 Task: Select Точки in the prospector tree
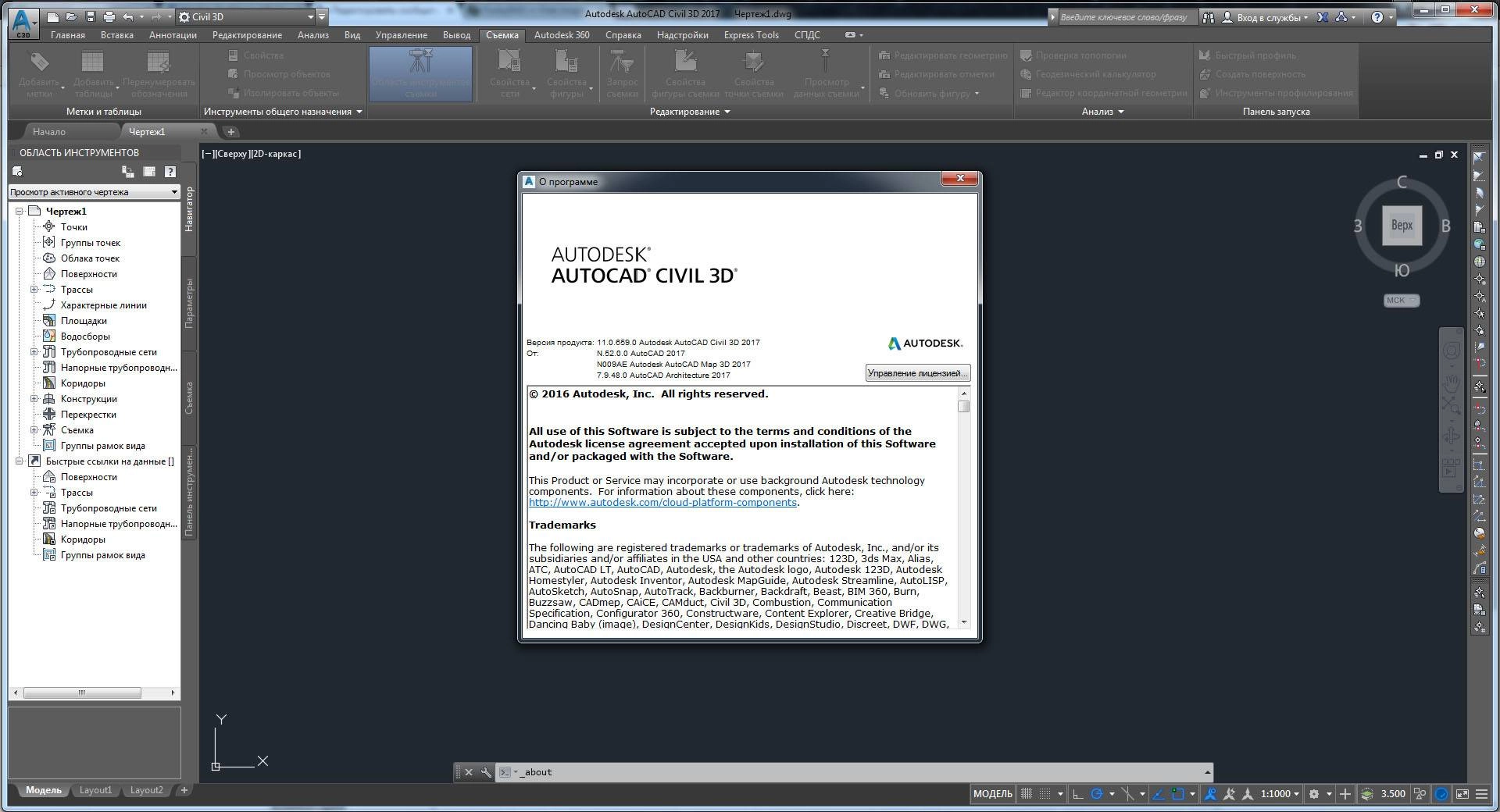click(74, 227)
